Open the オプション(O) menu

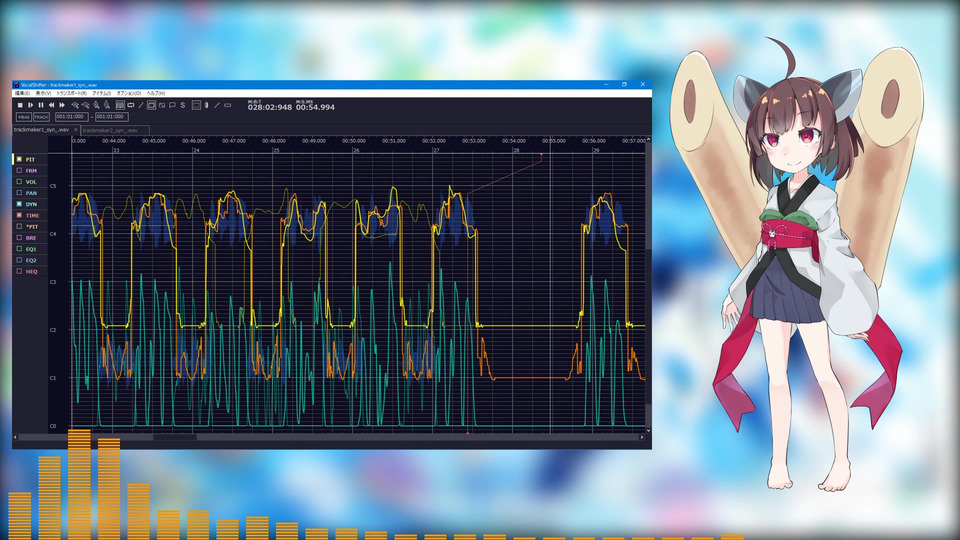pos(129,94)
